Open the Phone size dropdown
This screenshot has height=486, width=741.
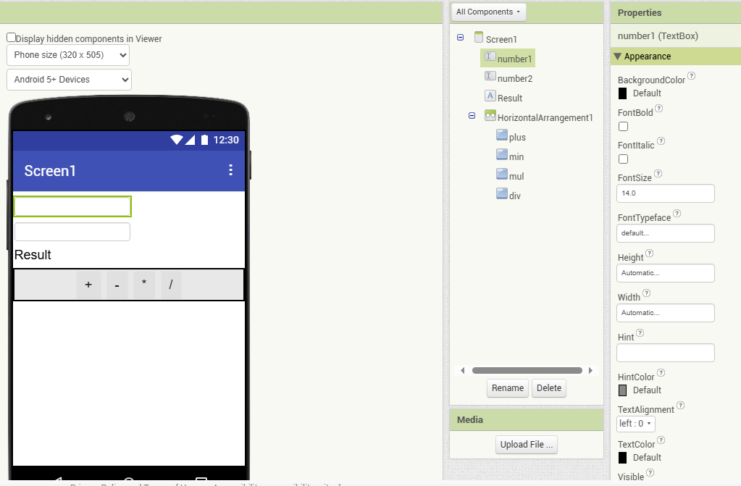(68, 55)
